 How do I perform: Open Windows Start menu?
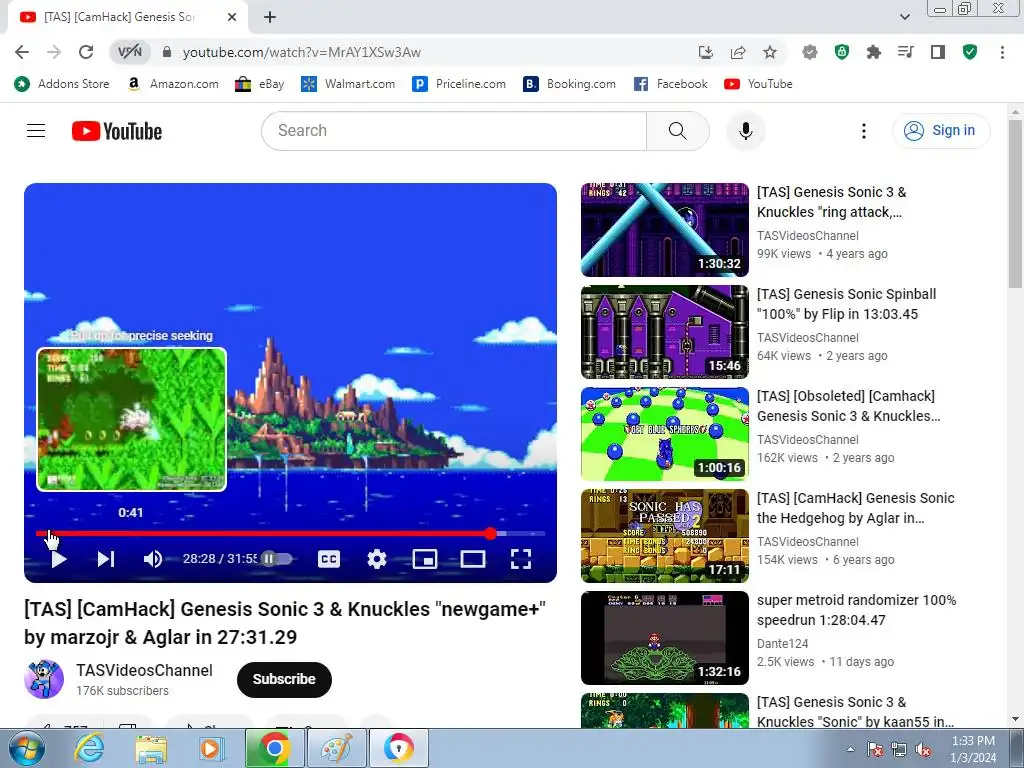click(26, 748)
